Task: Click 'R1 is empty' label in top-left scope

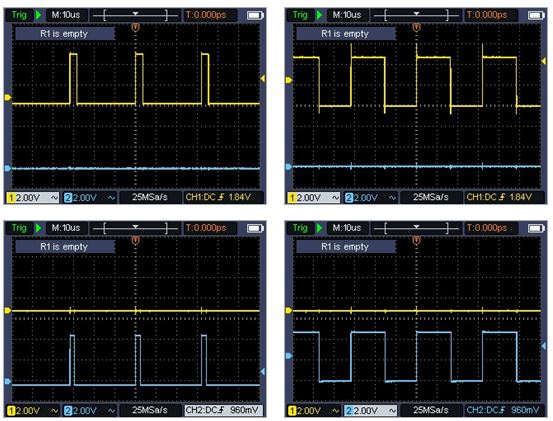Action: 65,34
